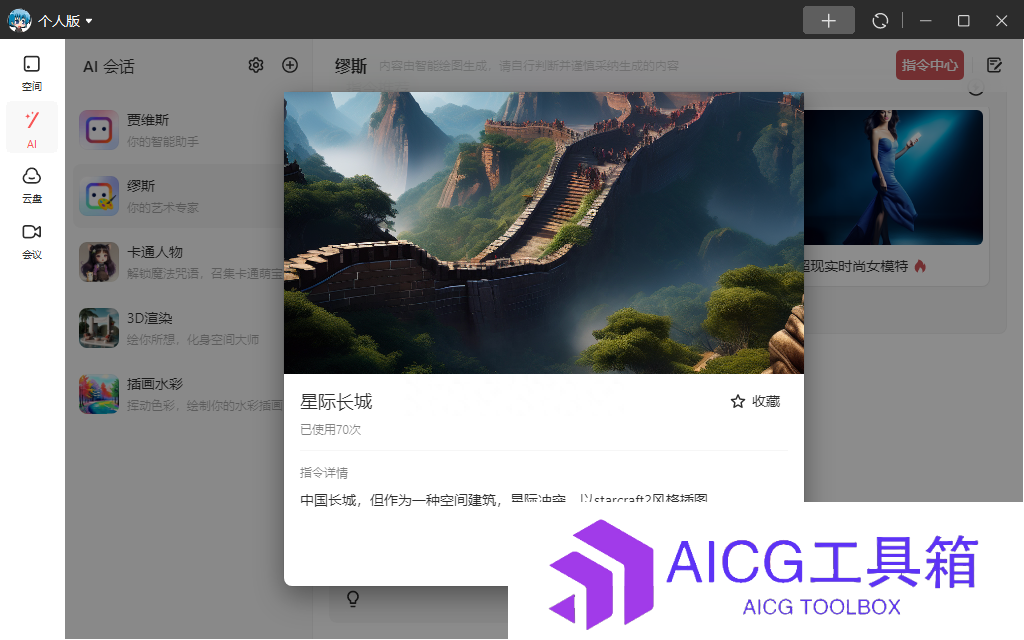Viewport: 1024px width, 640px height.
Task: Open AI 会话 settings gear
Action: click(256, 65)
